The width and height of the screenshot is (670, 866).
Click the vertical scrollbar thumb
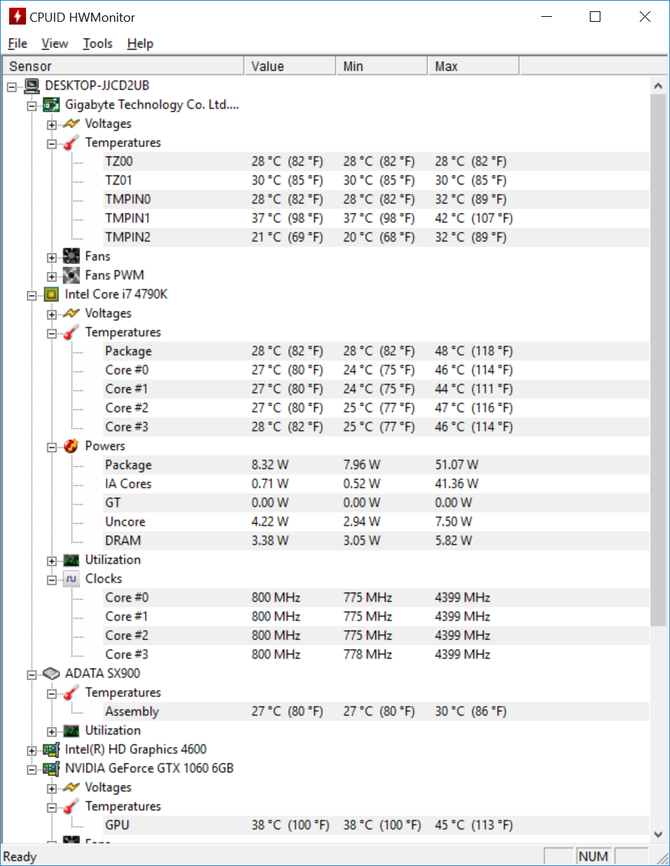(658, 360)
